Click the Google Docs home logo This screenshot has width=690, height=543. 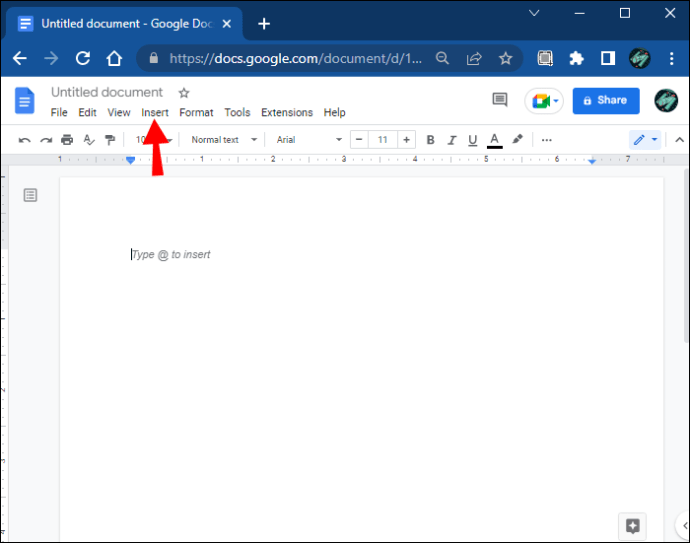tap(25, 100)
